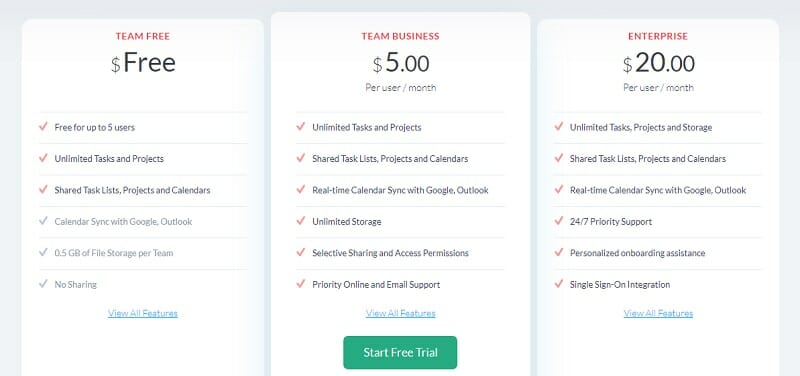Select the Team Free plan heading
The height and width of the screenshot is (376, 800).
click(x=143, y=36)
